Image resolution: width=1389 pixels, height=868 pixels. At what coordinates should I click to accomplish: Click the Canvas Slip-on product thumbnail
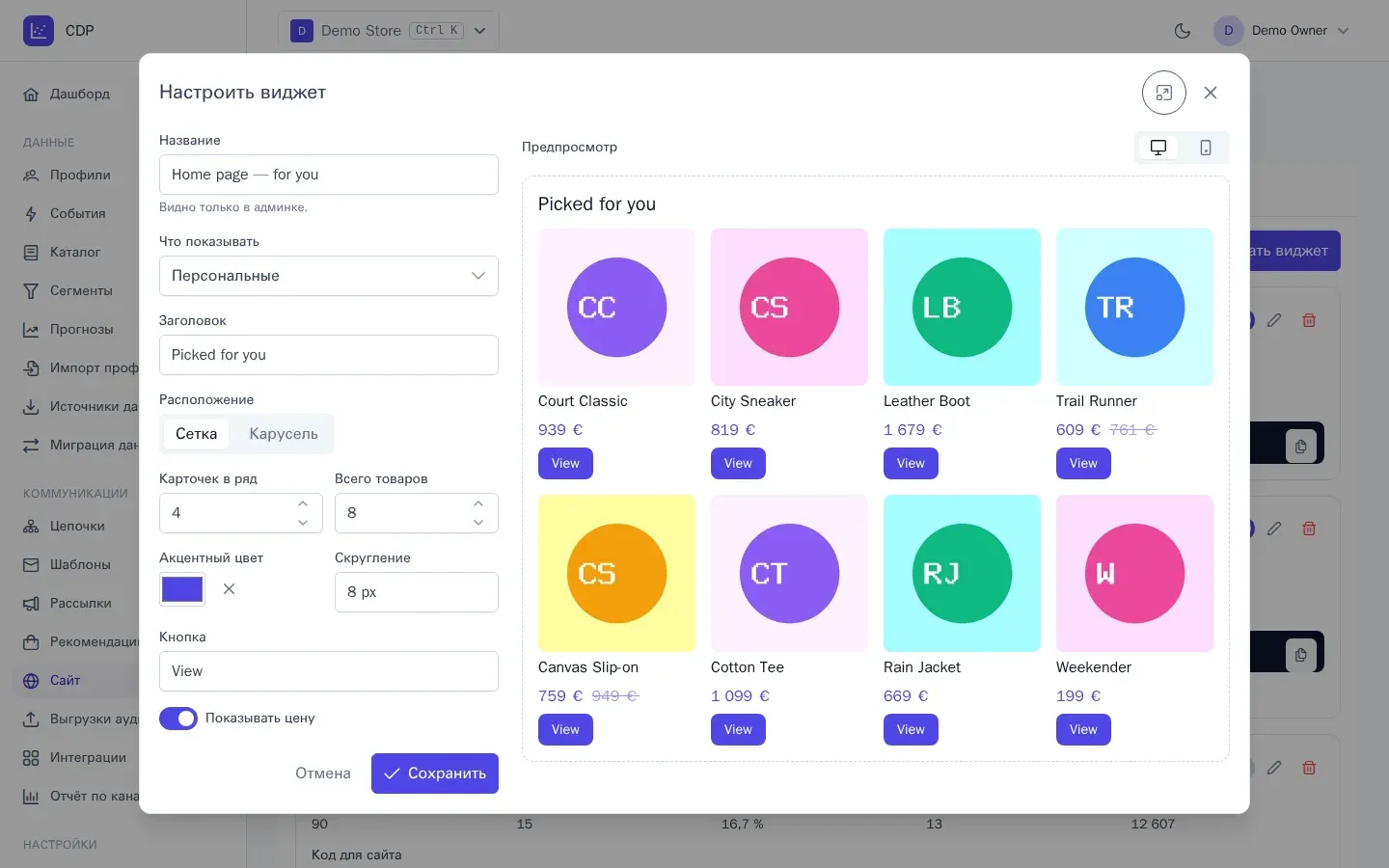point(616,573)
